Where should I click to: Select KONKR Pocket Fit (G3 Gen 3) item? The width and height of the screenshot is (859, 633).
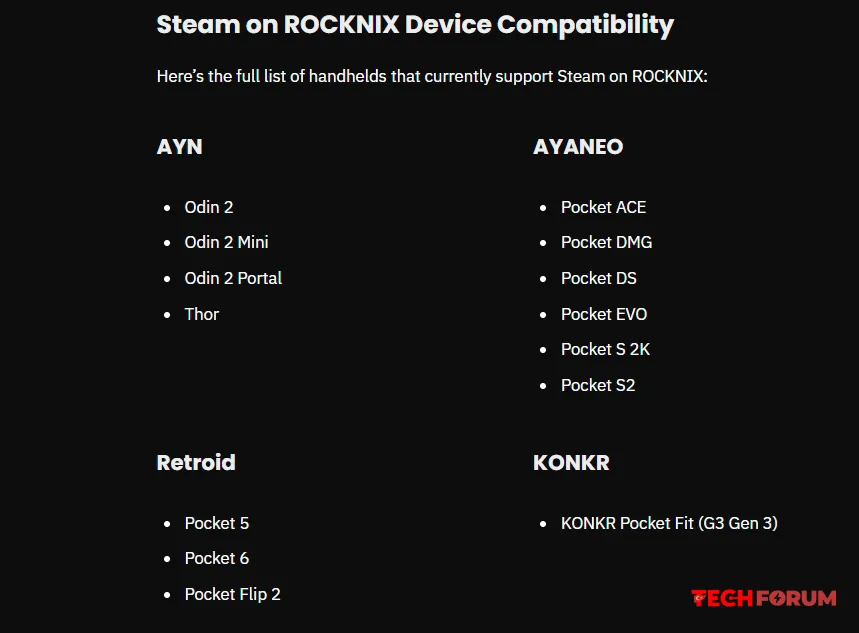coord(669,523)
